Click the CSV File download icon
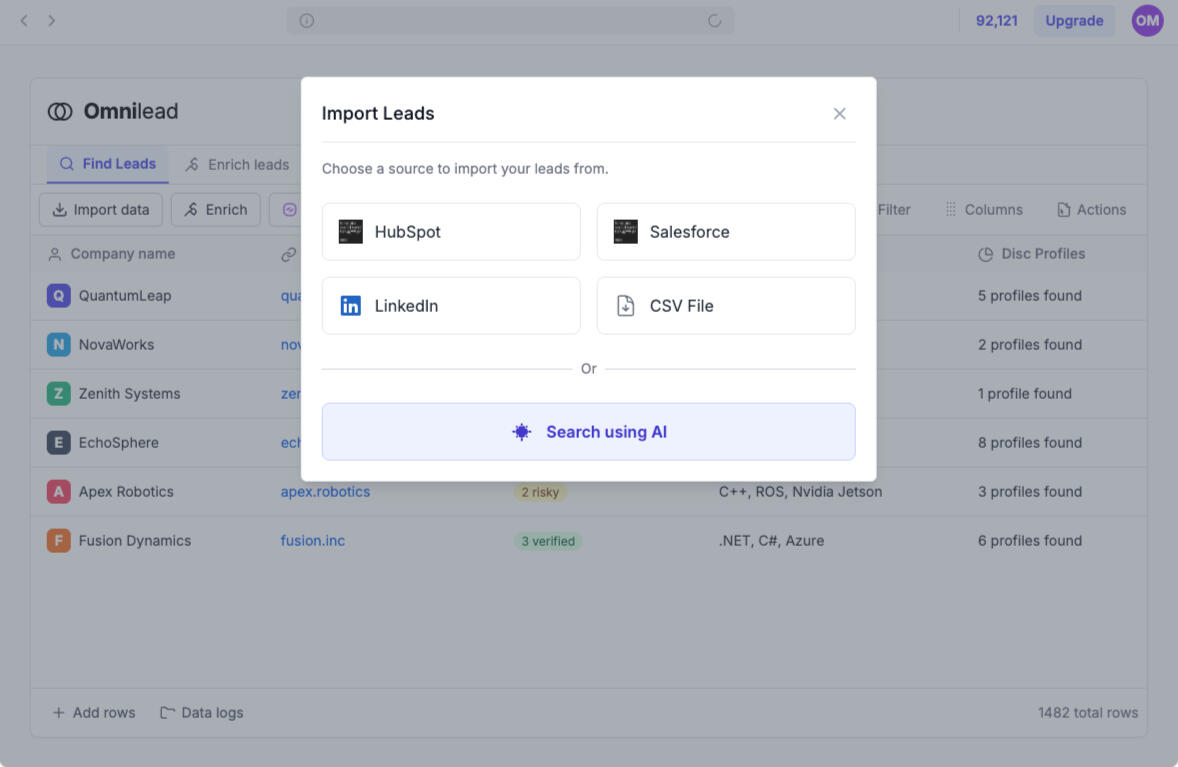This screenshot has width=1178, height=767. point(626,306)
